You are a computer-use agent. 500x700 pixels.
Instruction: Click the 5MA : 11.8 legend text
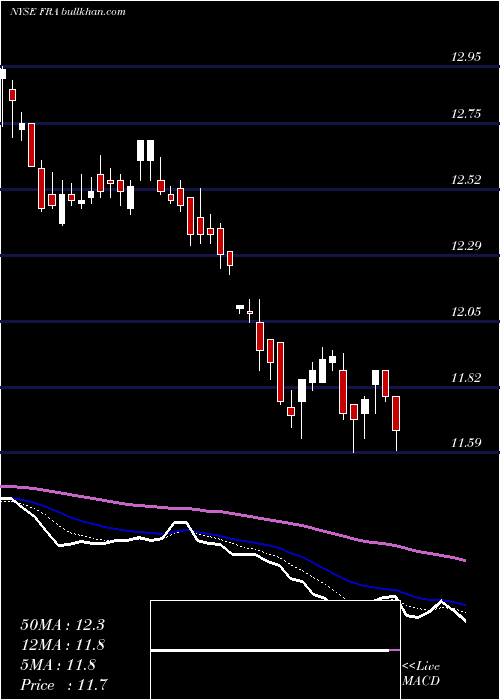(58, 665)
